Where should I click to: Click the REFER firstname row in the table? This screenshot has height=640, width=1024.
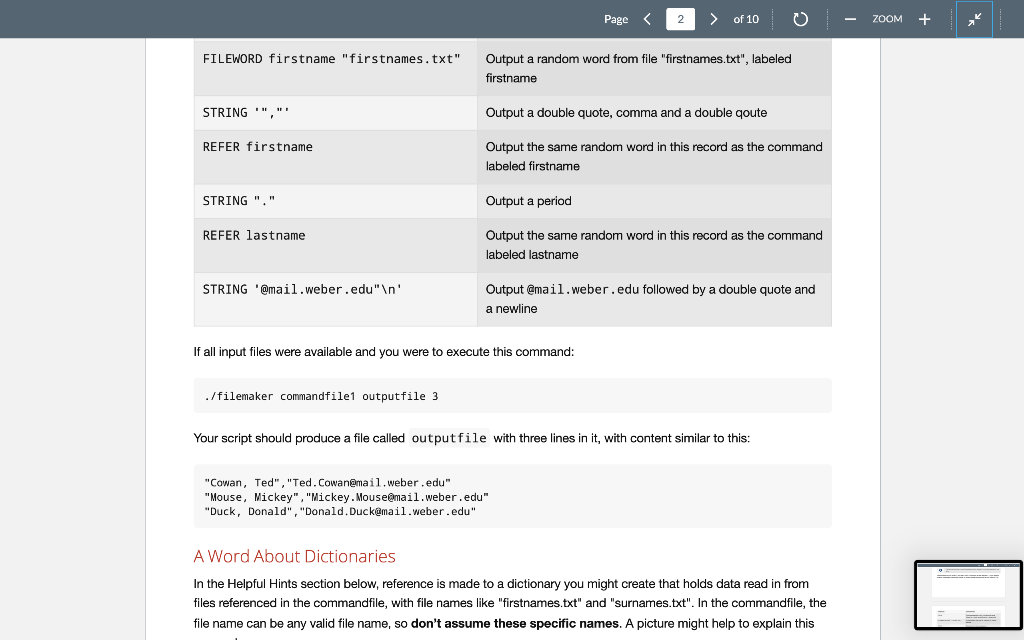point(512,156)
